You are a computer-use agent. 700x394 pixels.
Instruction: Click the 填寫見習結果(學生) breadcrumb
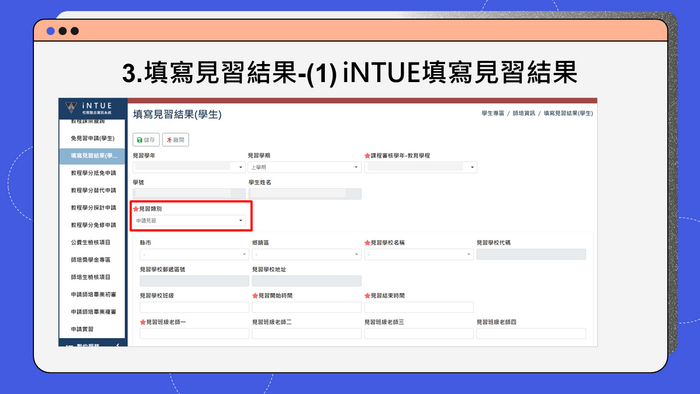(x=568, y=113)
